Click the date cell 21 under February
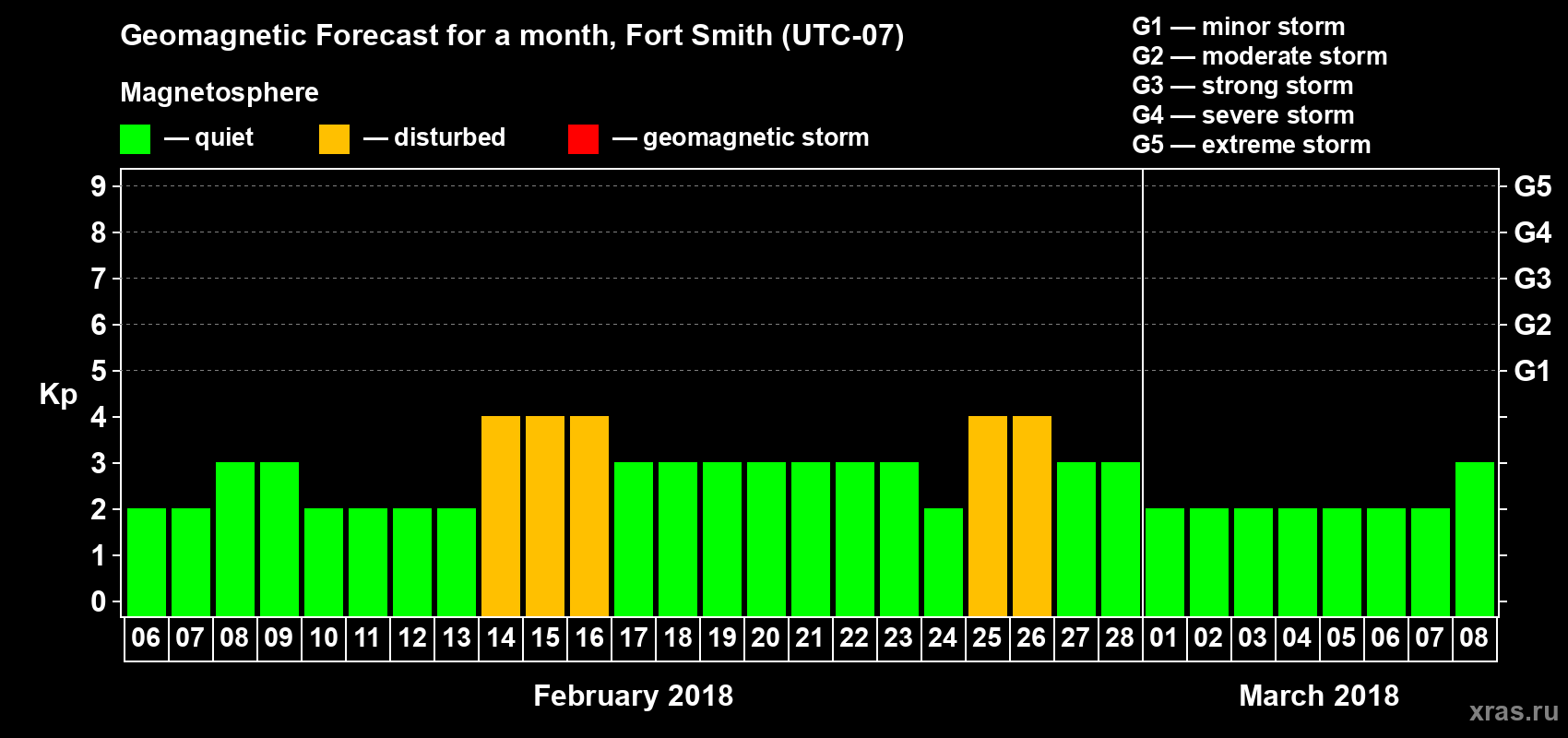This screenshot has height=738, width=1568. (x=811, y=638)
